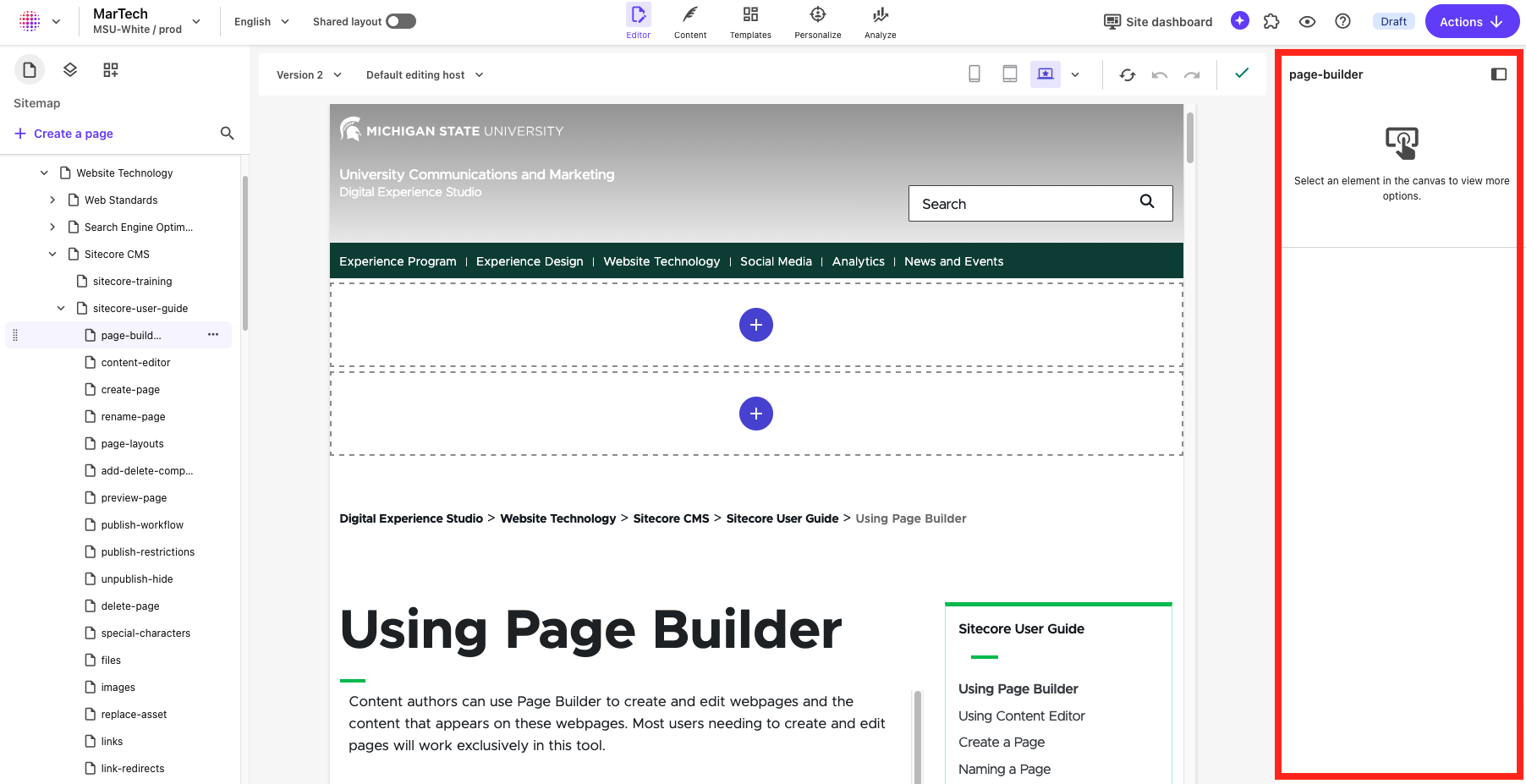The width and height of the screenshot is (1526, 784).
Task: Select the Pages view icon in sidebar
Action: [30, 69]
